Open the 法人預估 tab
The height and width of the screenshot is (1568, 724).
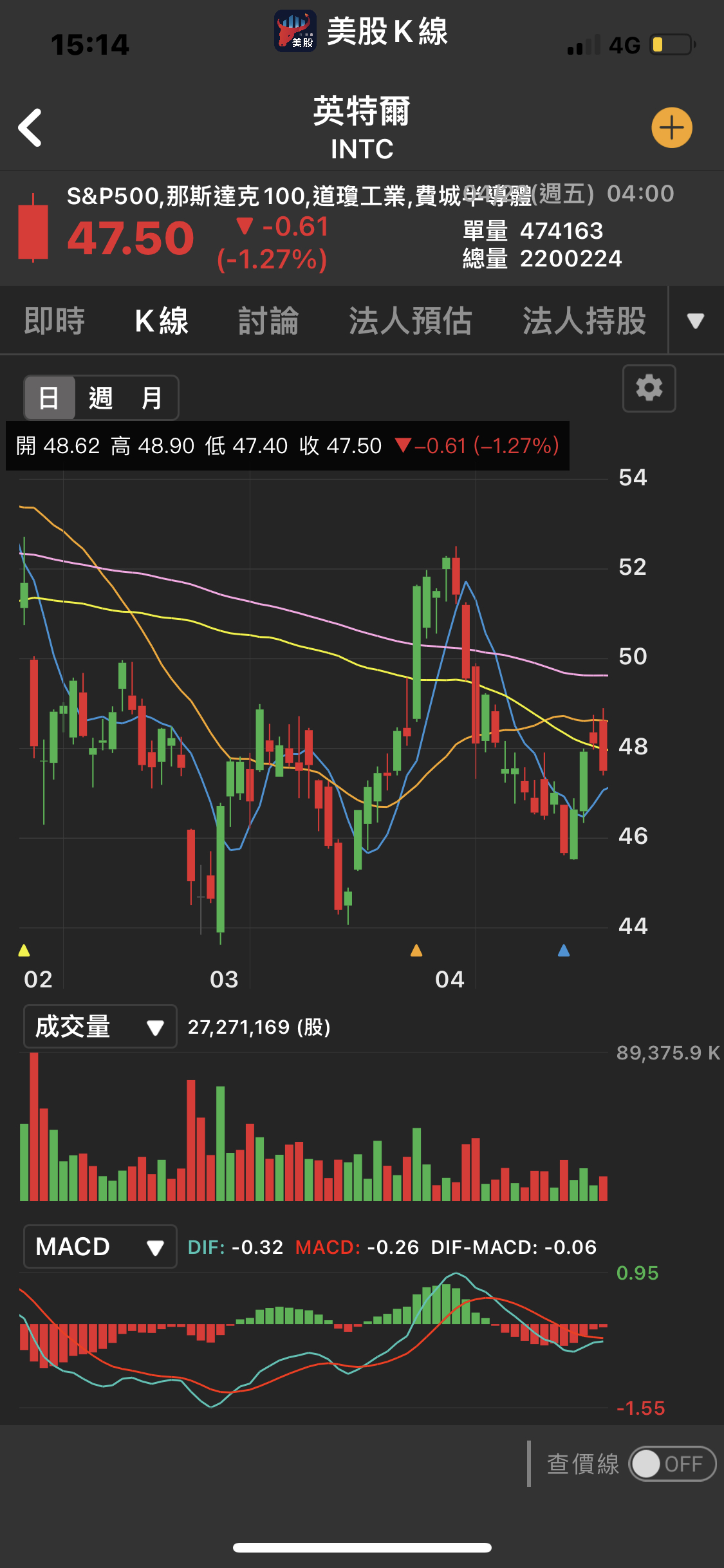click(x=411, y=321)
